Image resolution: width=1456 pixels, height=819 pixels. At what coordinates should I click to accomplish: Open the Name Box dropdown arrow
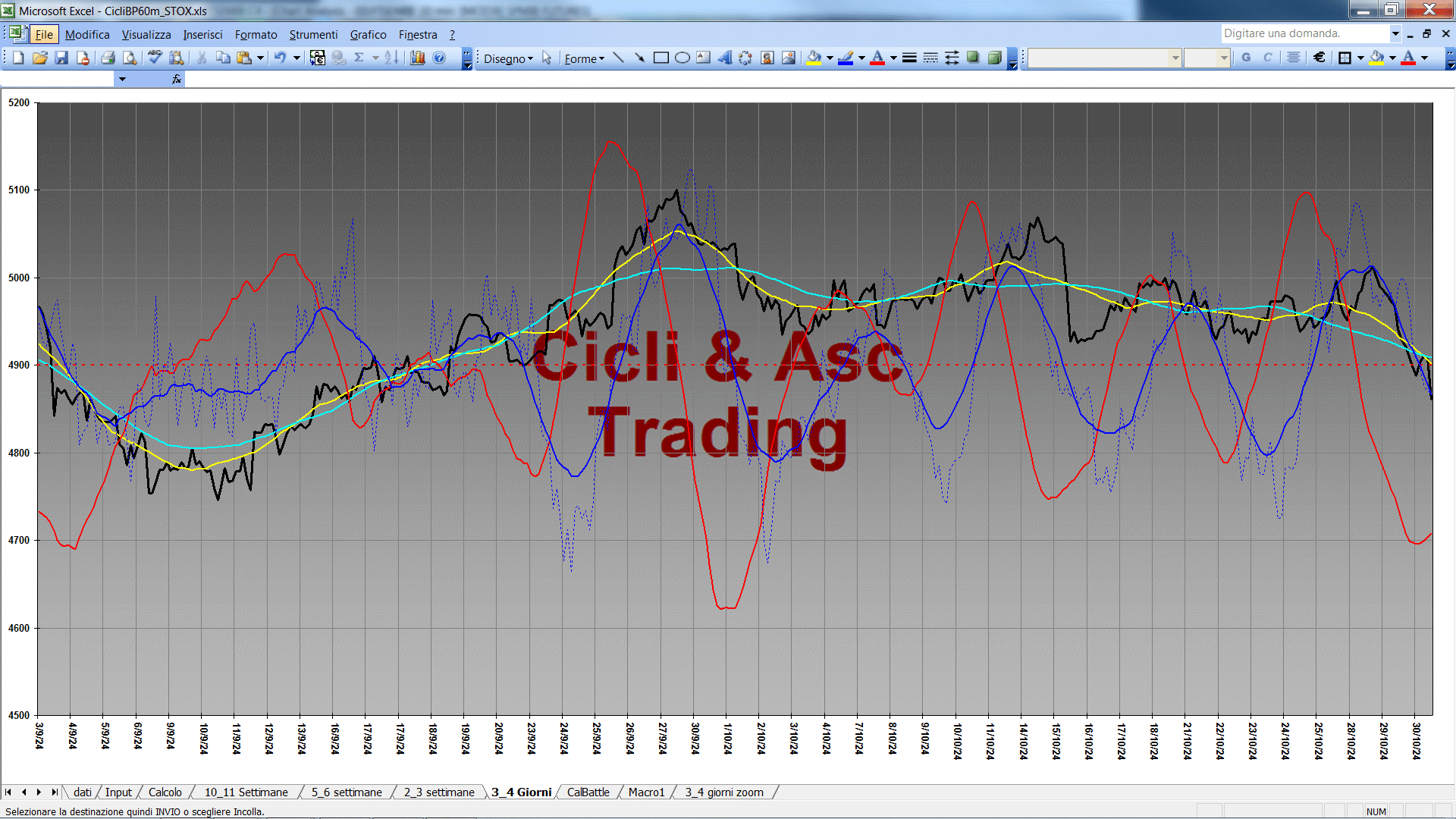(x=122, y=79)
